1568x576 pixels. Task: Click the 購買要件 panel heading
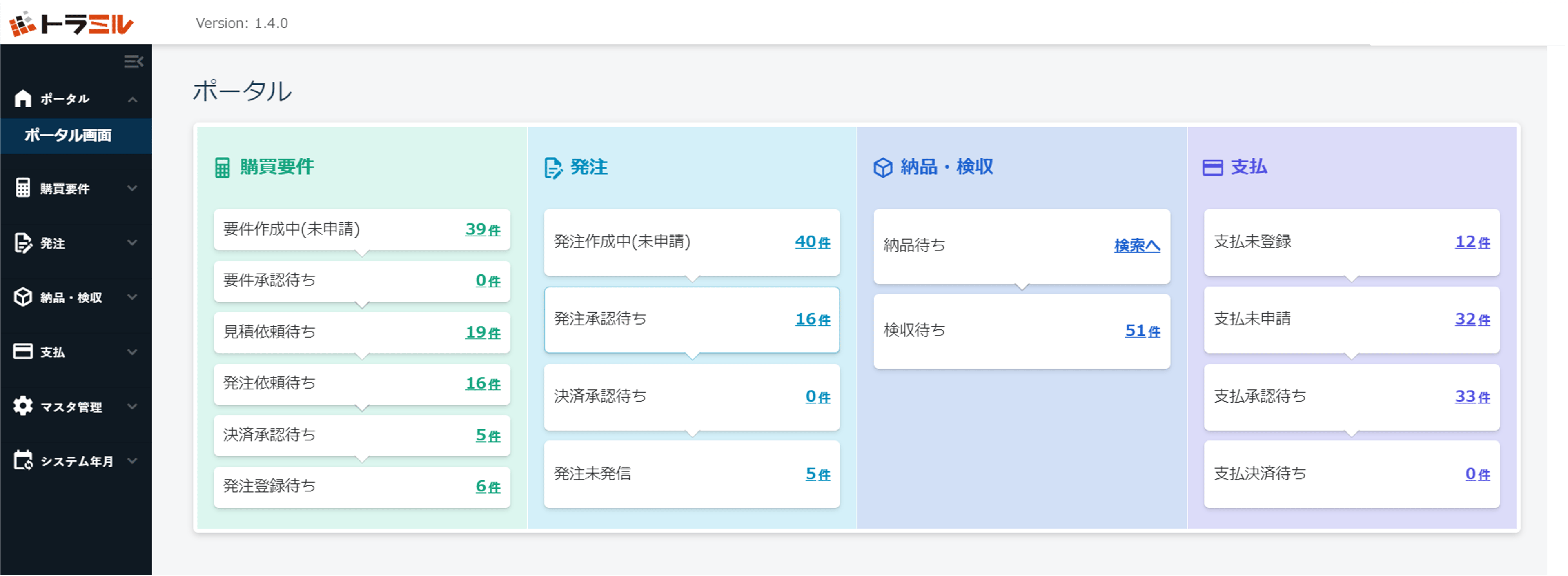point(276,167)
